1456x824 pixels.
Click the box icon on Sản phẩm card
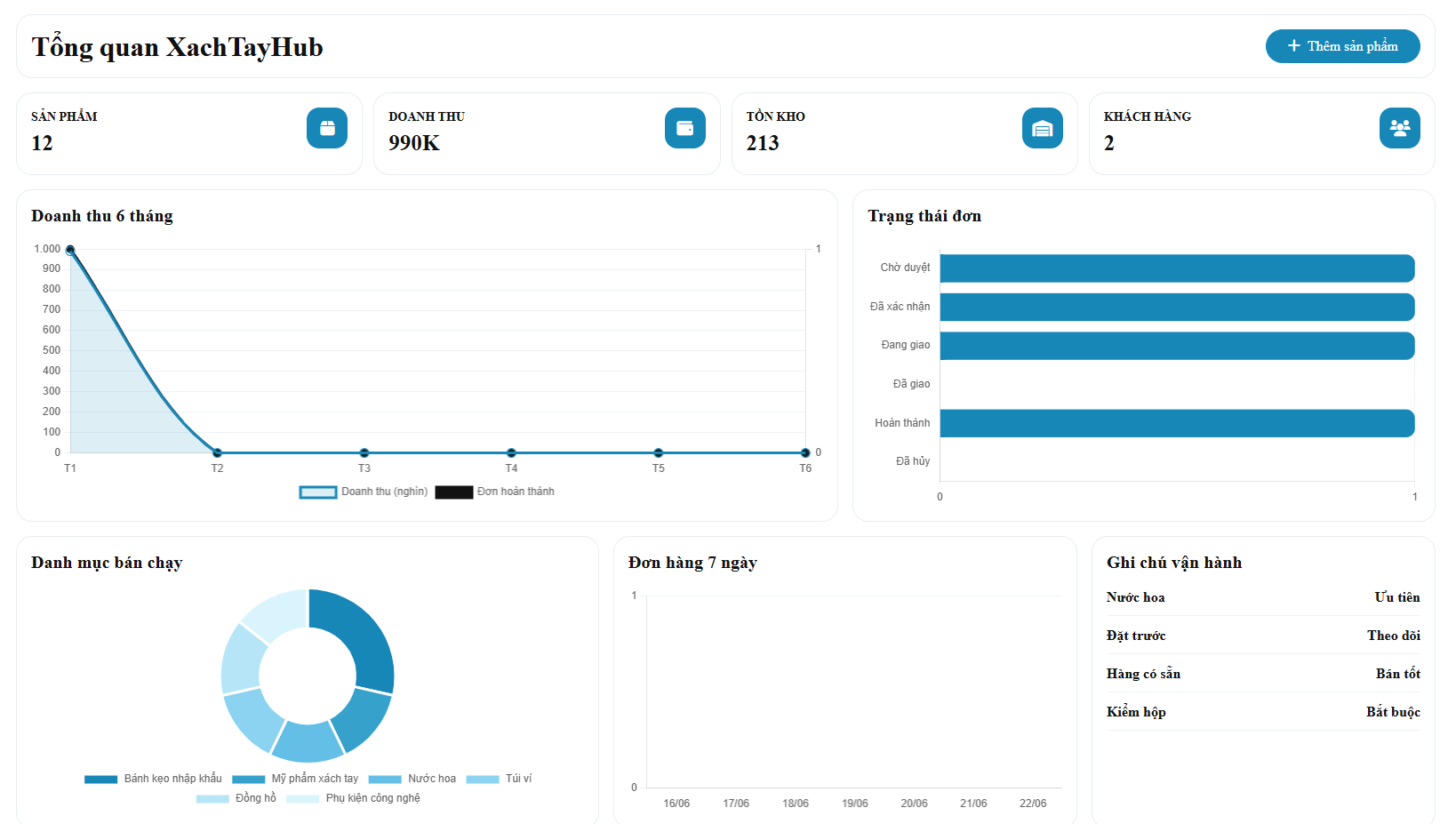(327, 128)
